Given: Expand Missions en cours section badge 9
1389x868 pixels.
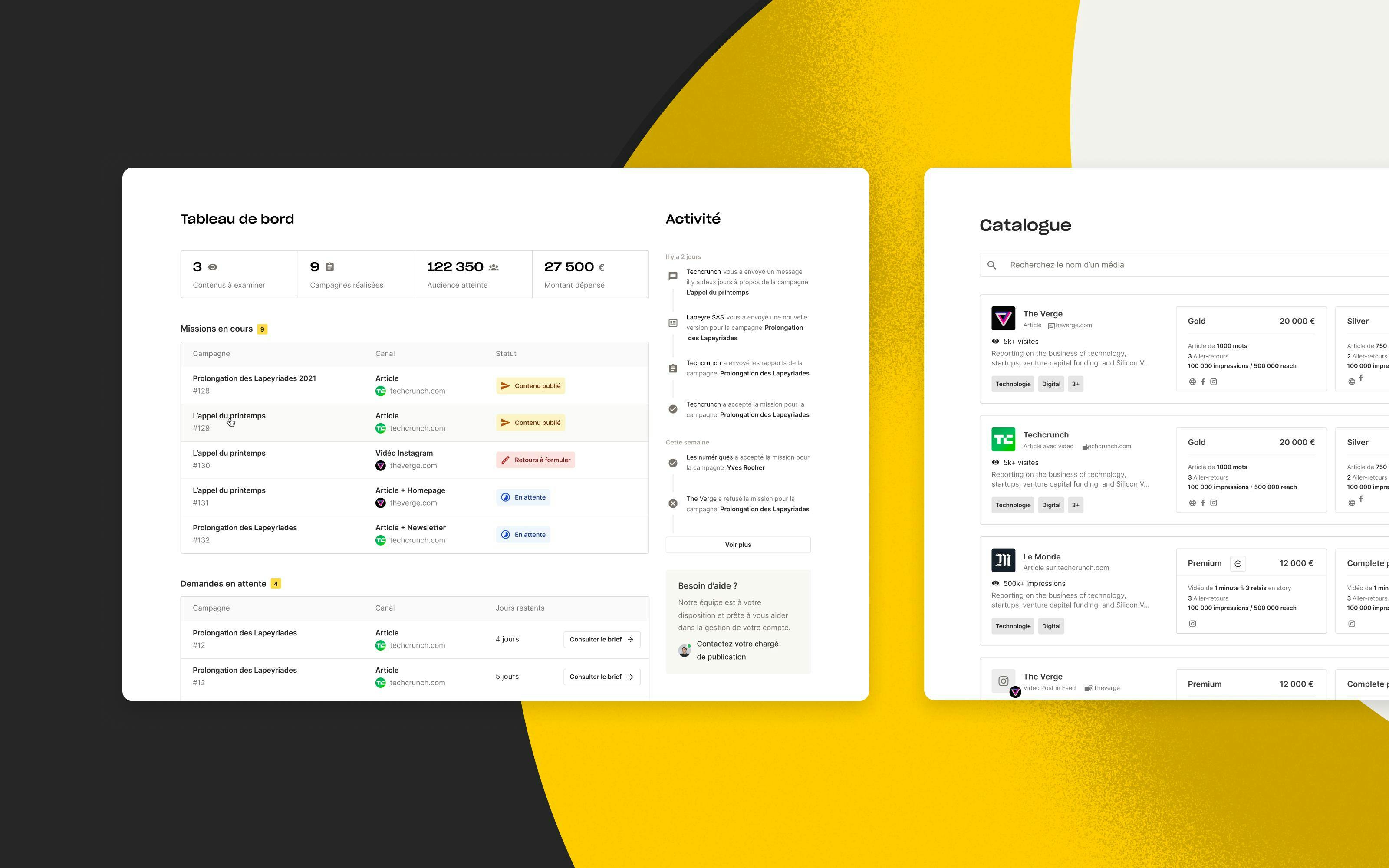Looking at the screenshot, I should (264, 328).
